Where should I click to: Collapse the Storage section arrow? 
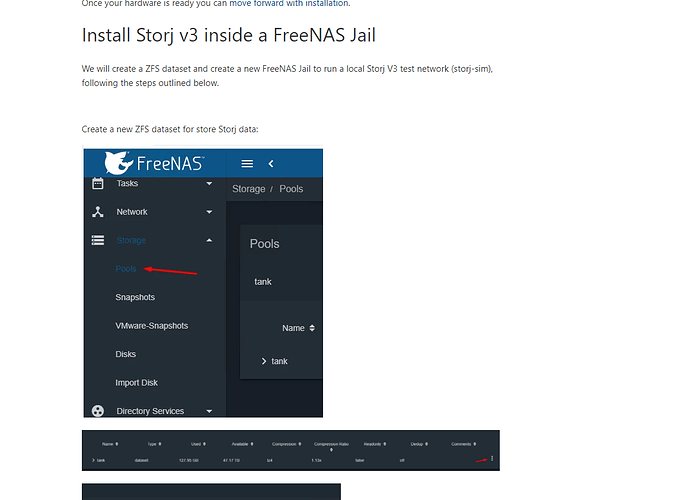209,240
